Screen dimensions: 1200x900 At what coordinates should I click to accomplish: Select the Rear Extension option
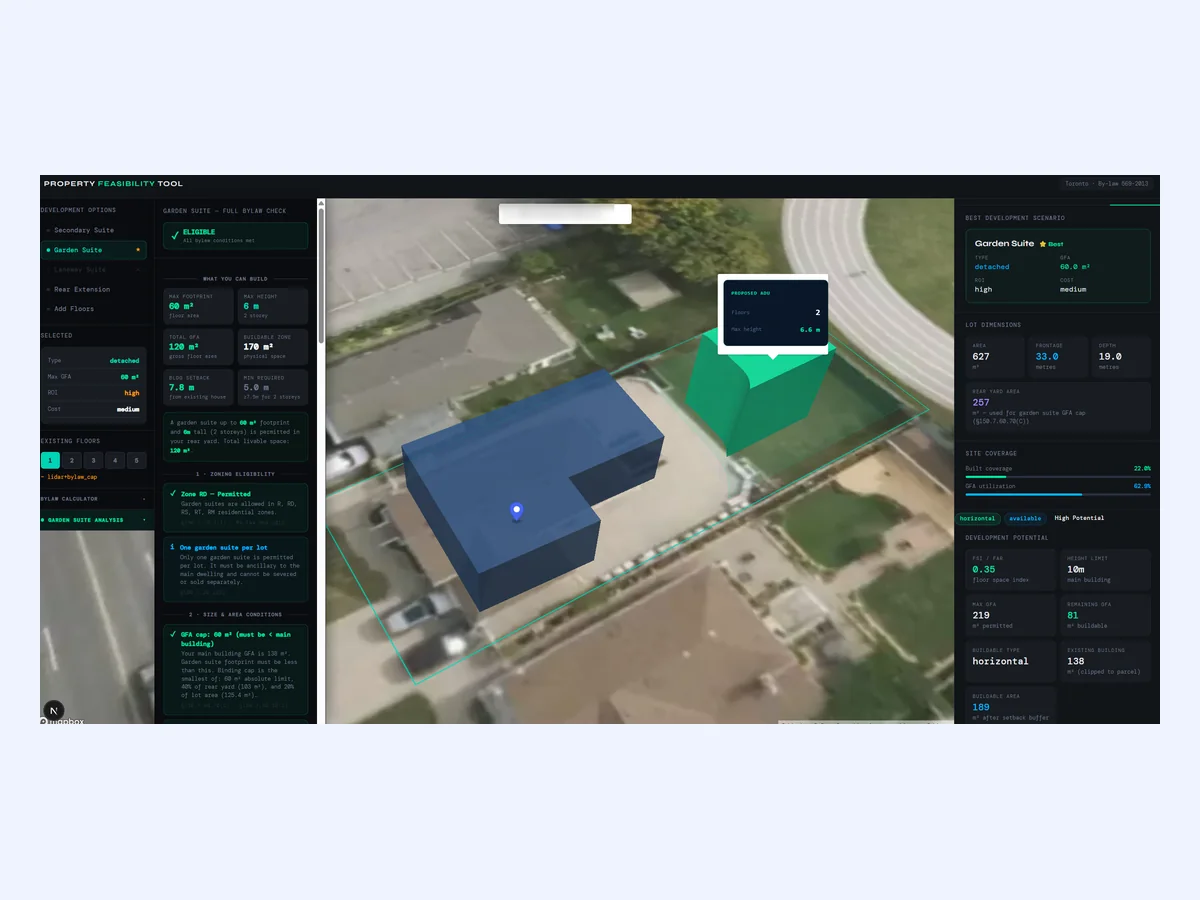point(92,289)
